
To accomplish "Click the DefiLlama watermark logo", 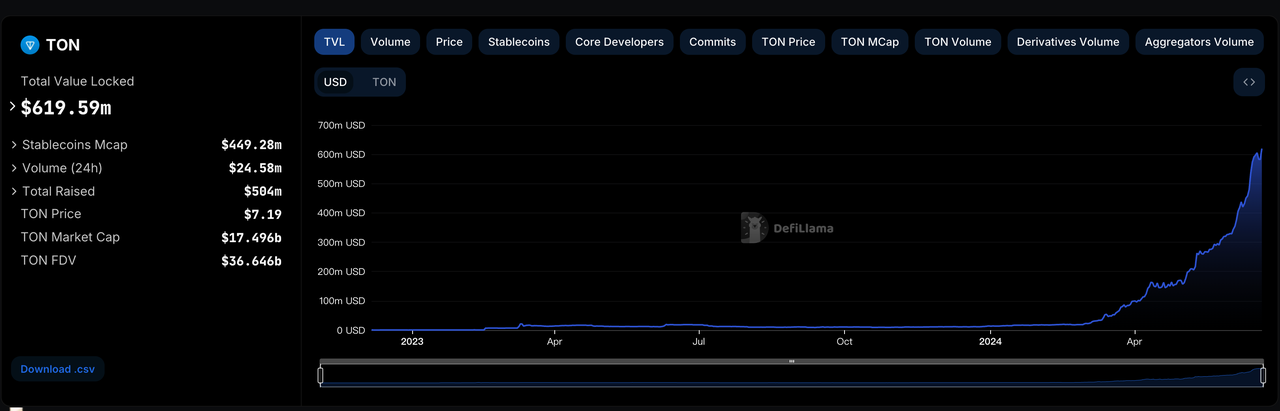I will coord(754,228).
